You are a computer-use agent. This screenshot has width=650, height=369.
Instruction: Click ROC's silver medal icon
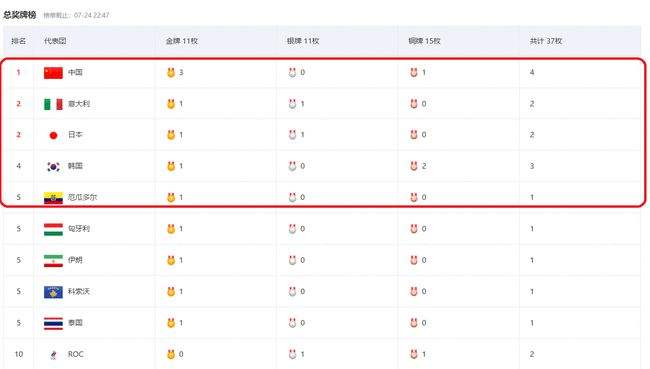(292, 354)
